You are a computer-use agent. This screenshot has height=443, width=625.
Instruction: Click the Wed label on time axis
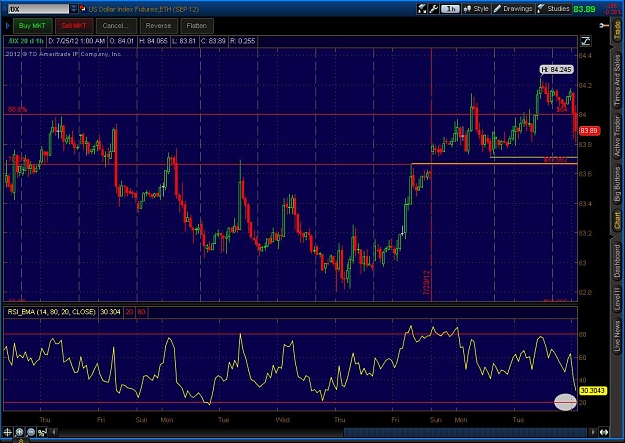pyautogui.click(x=283, y=420)
